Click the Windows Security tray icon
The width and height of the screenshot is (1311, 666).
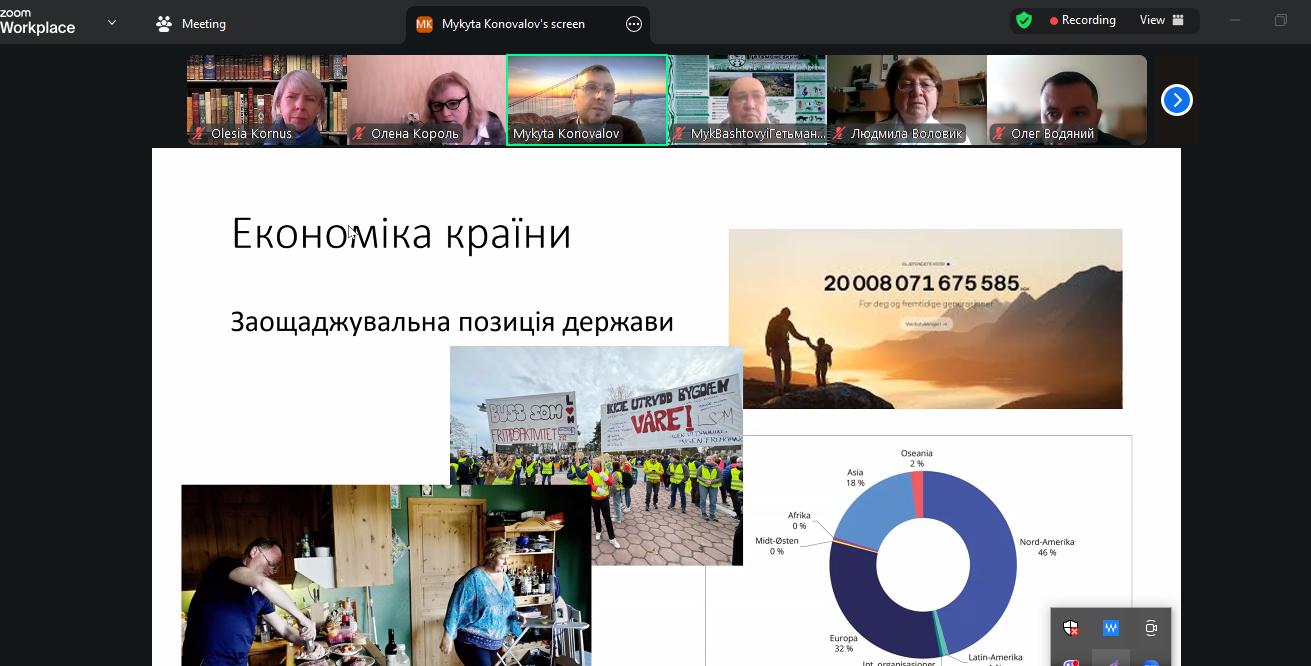point(1071,628)
